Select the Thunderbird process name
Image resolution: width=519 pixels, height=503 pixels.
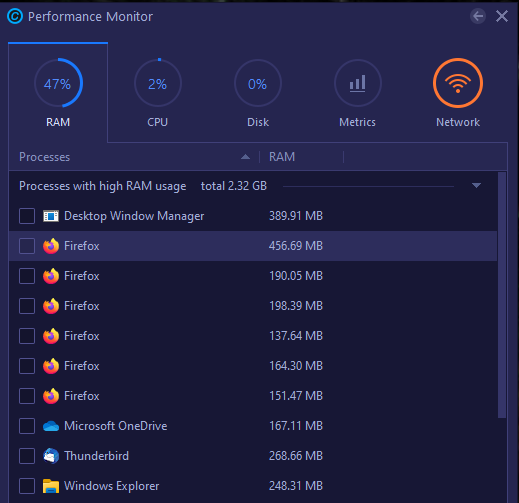click(96, 456)
